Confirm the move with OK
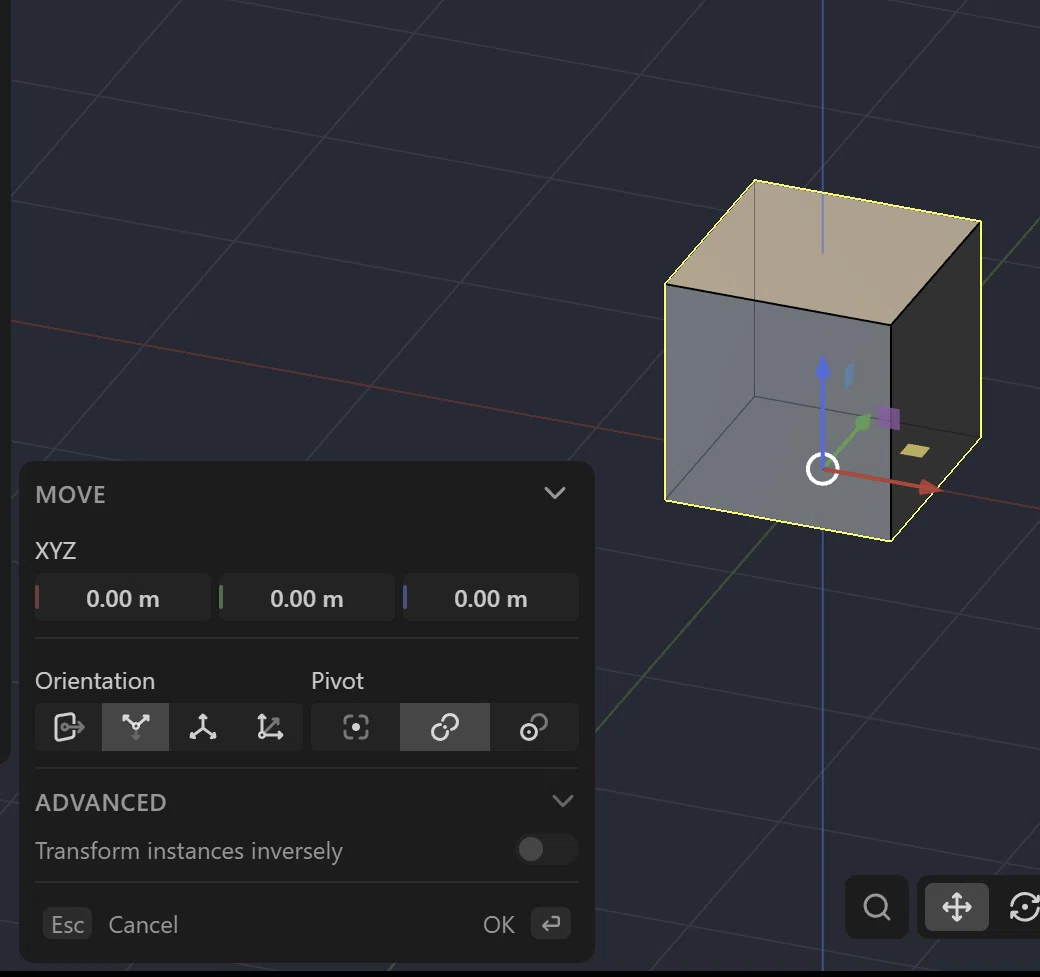 (498, 924)
